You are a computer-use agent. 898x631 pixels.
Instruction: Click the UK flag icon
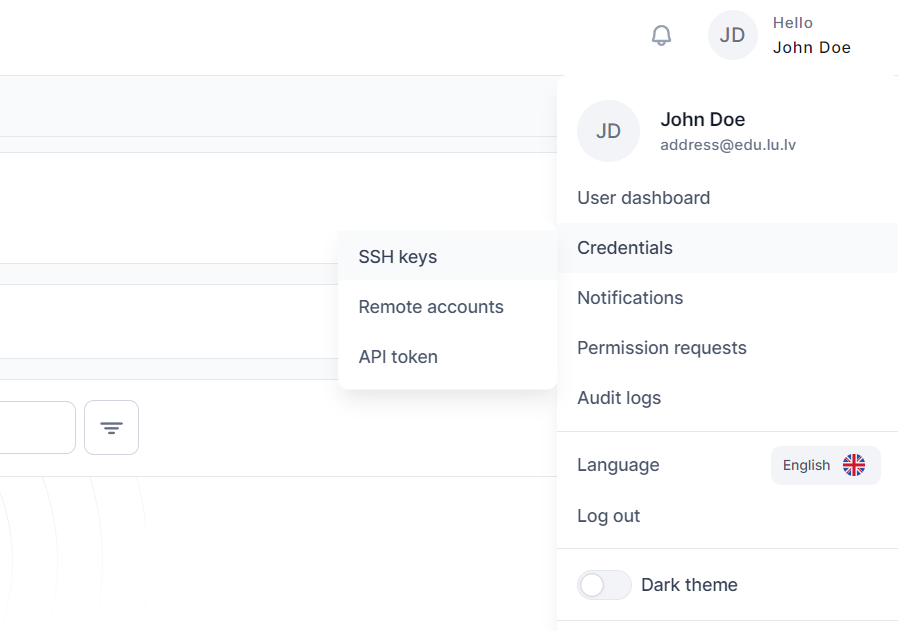(x=853, y=465)
